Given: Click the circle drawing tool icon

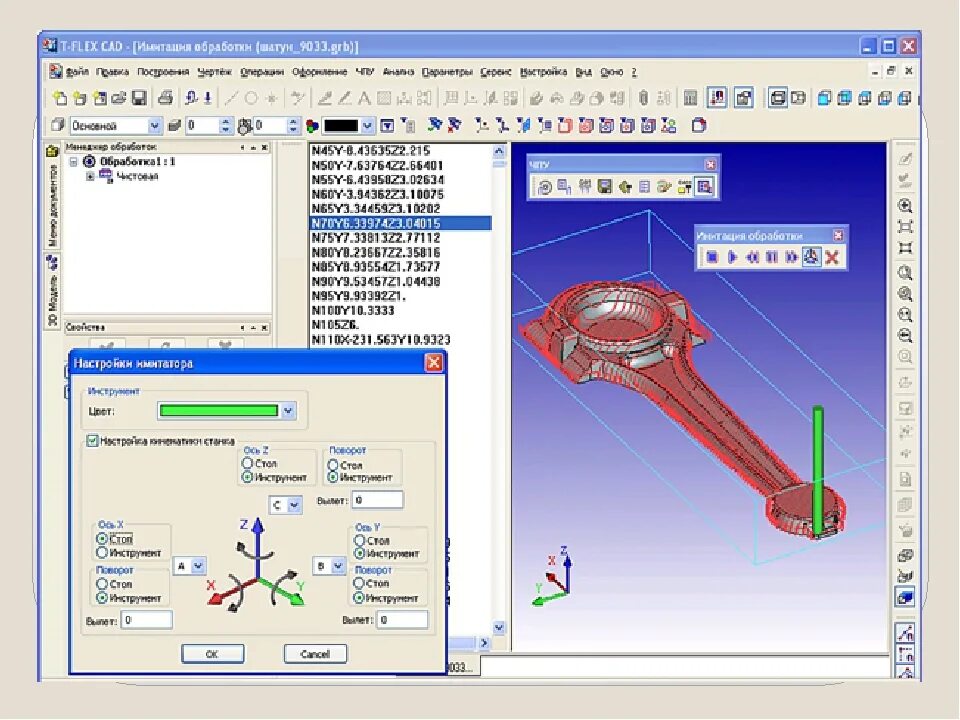Looking at the screenshot, I should (251, 98).
